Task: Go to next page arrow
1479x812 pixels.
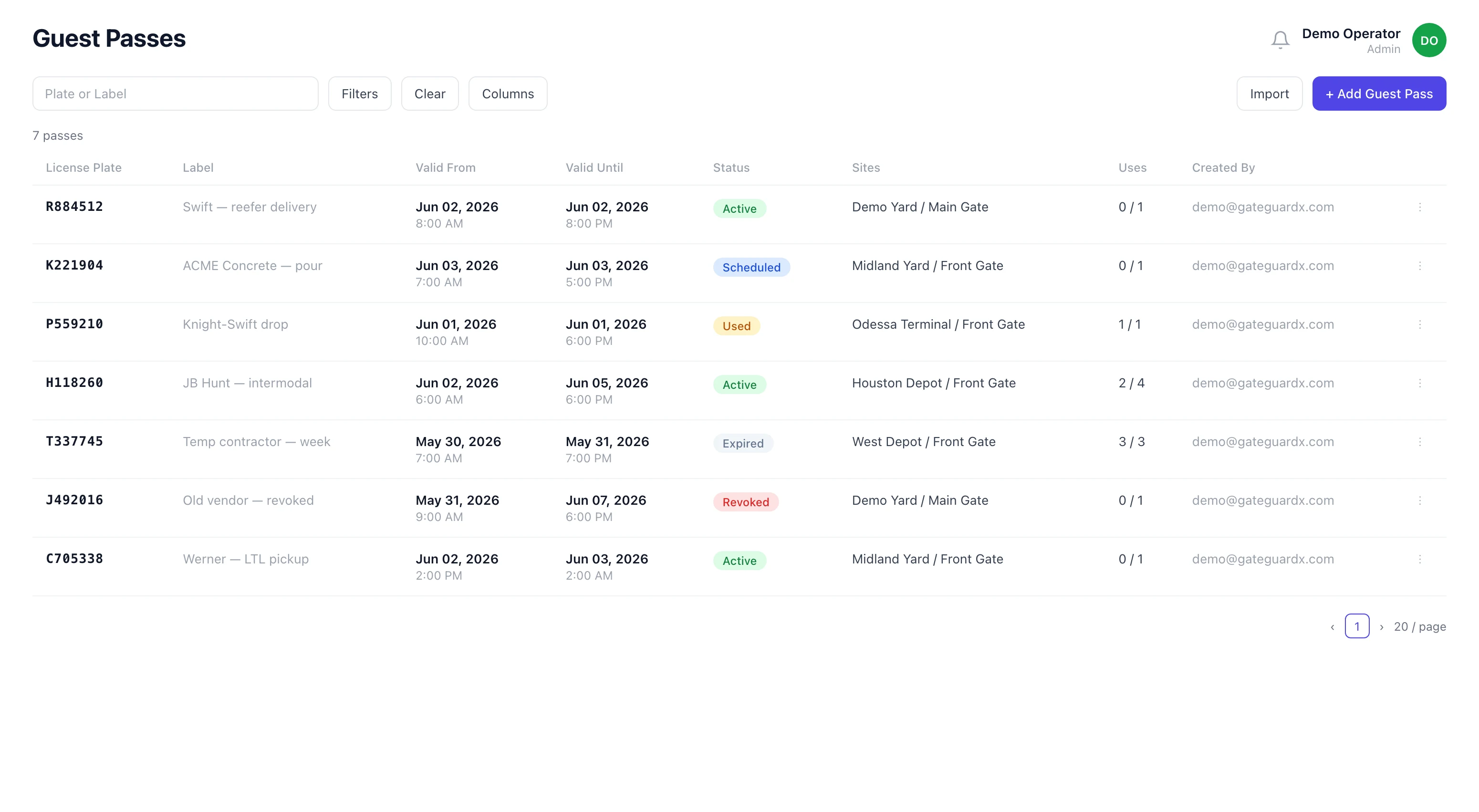Action: click(x=1381, y=626)
